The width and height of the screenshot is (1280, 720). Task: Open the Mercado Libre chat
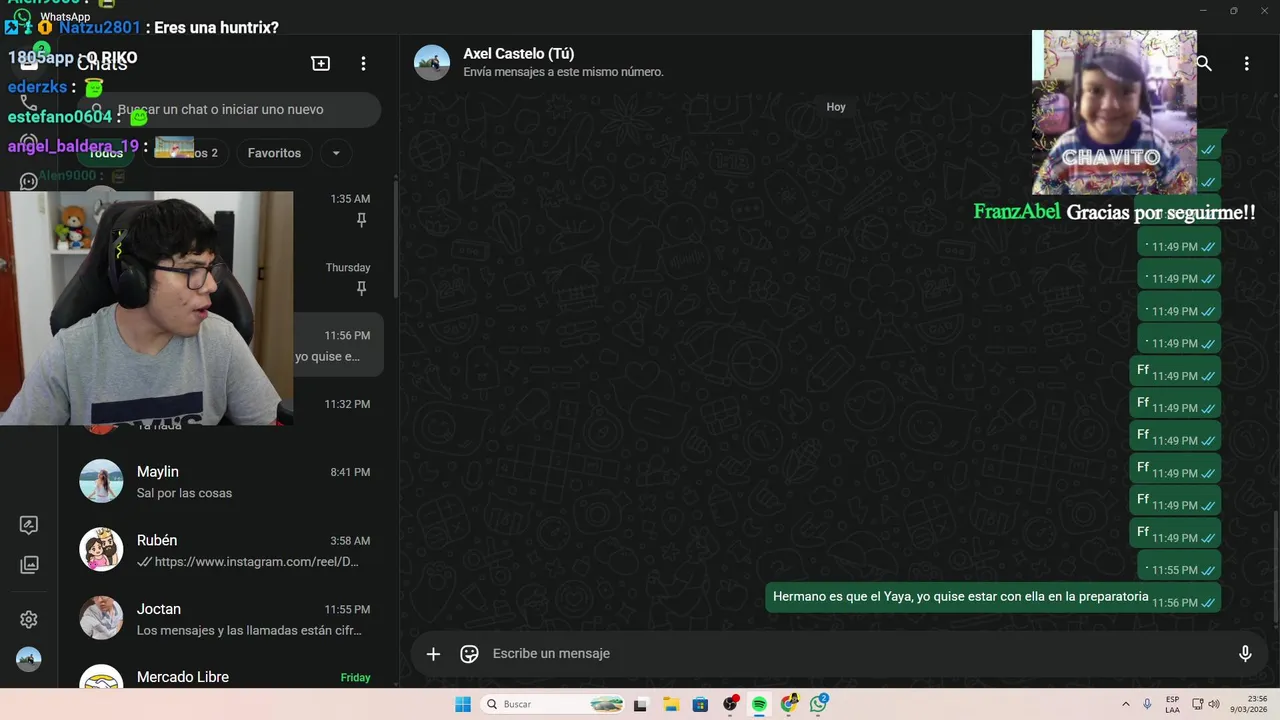(x=226, y=676)
